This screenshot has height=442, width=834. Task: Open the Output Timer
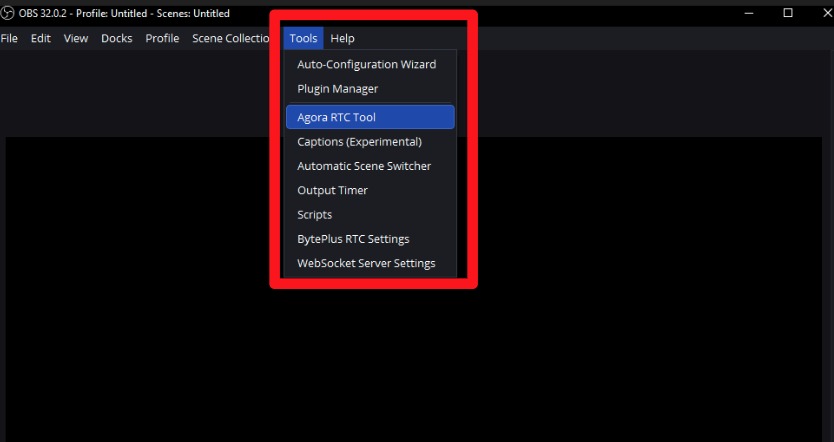[370, 190]
